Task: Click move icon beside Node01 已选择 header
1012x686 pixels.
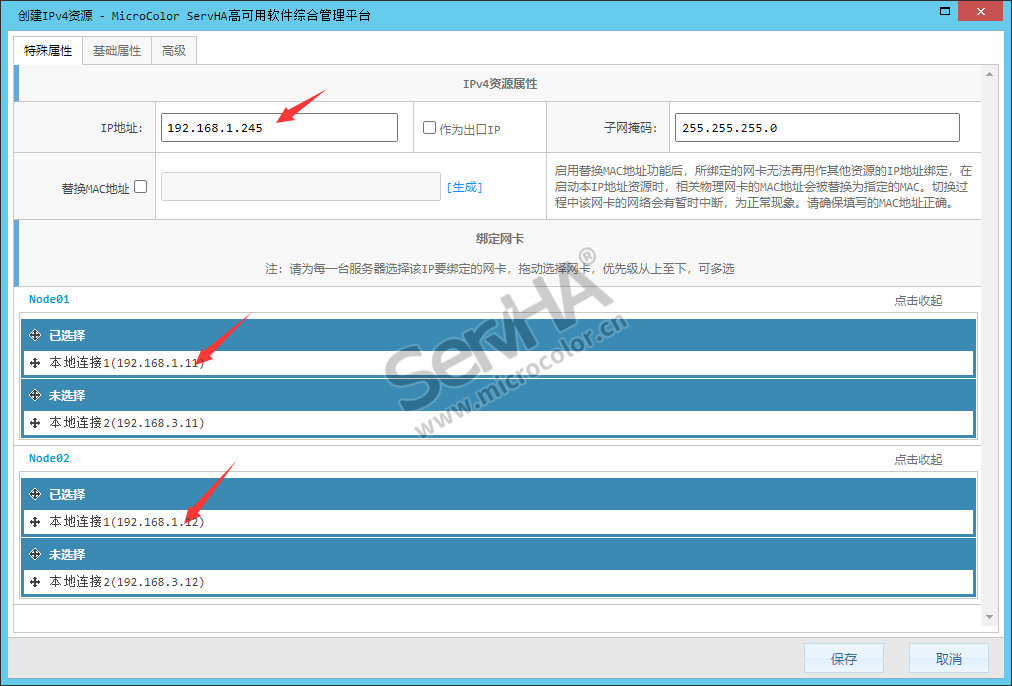Action: click(x=35, y=335)
